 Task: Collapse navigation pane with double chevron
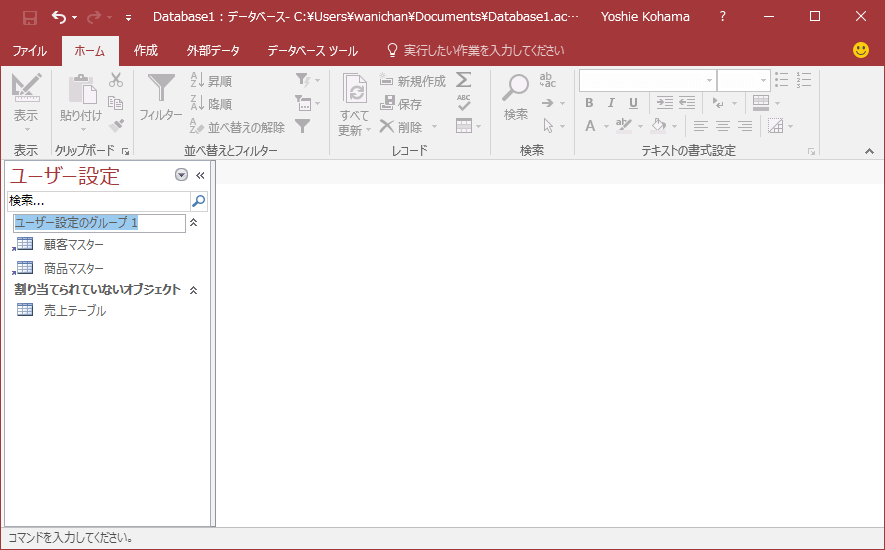click(x=200, y=175)
